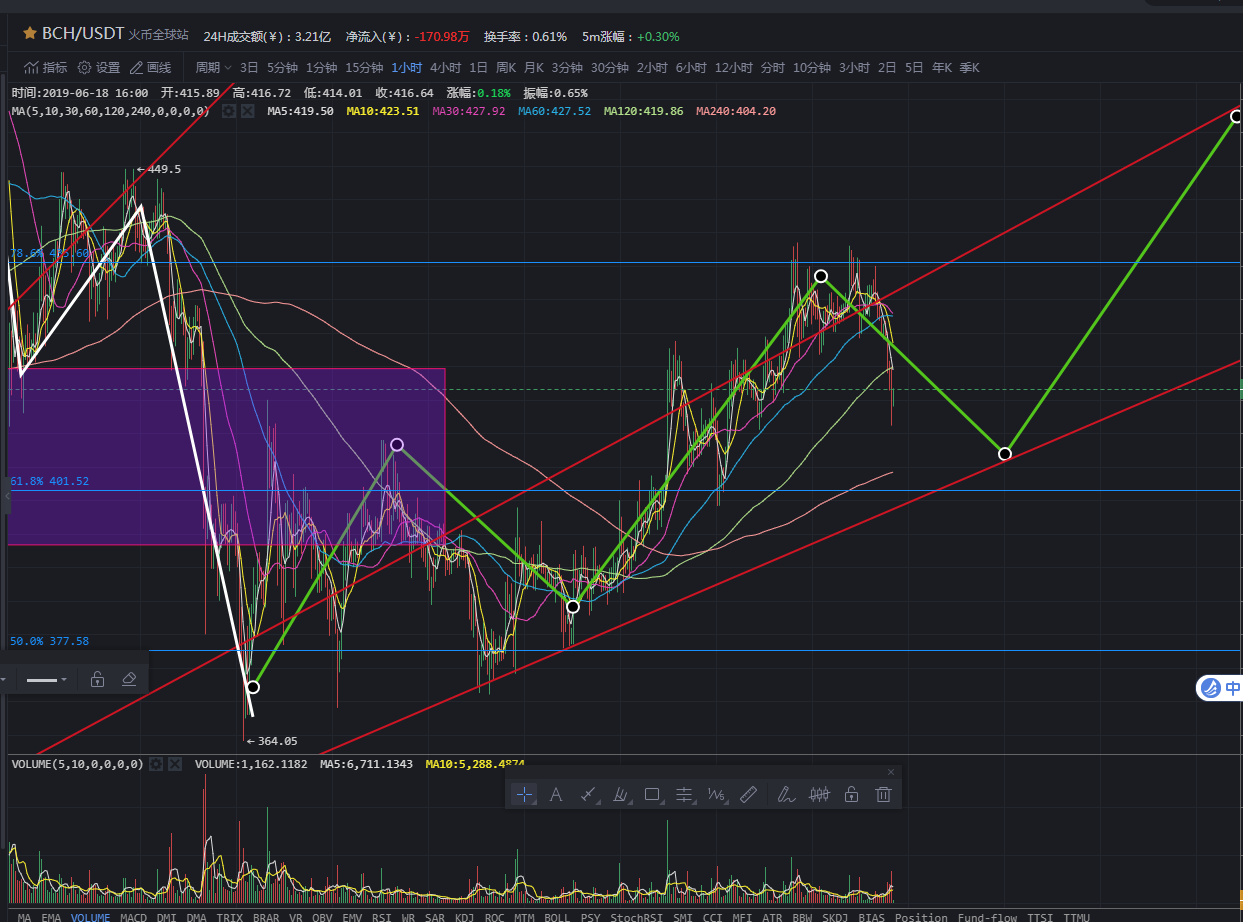Select the green wave endpoint near 449.5 channel top-right

click(1236, 116)
